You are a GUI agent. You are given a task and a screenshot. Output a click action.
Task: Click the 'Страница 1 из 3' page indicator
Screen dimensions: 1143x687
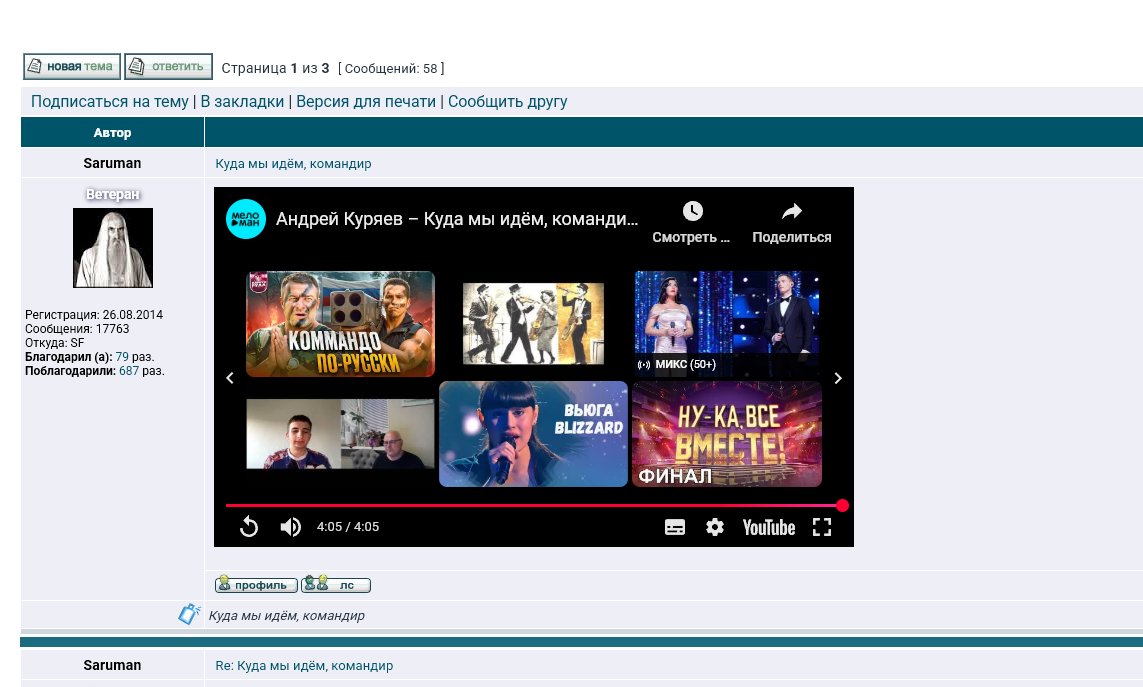276,69
